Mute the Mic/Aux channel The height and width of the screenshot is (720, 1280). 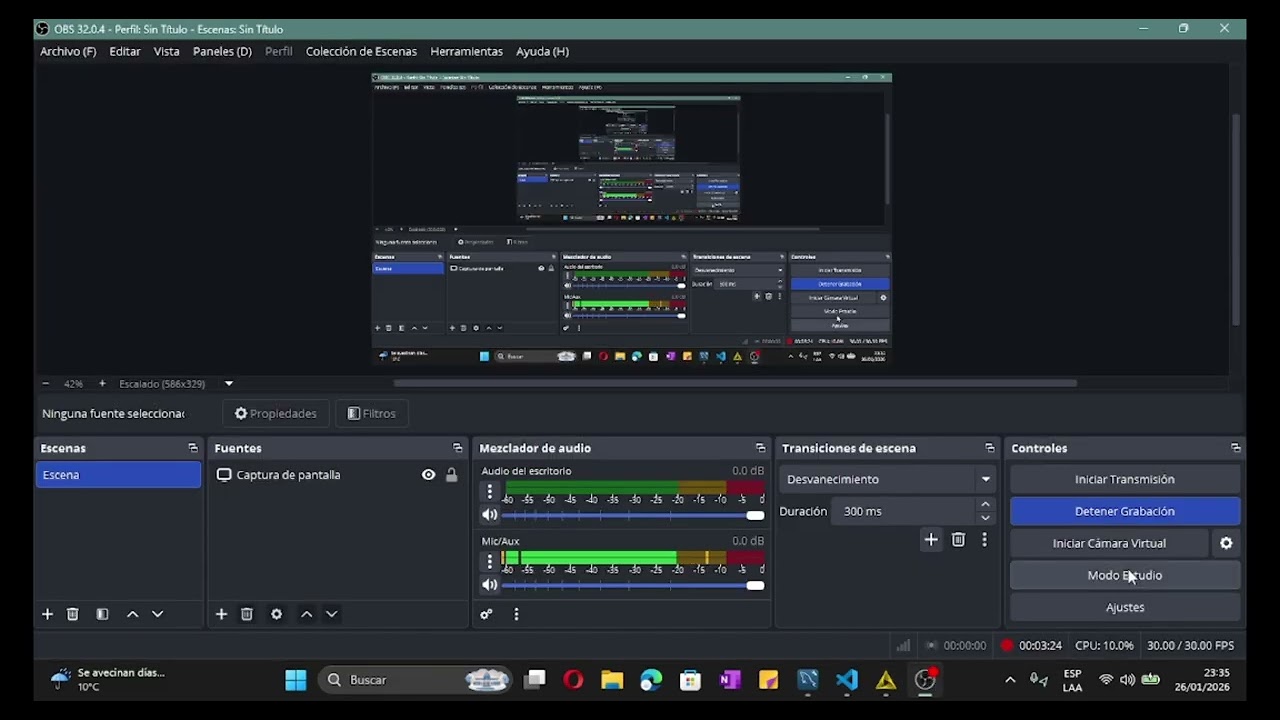(x=490, y=585)
